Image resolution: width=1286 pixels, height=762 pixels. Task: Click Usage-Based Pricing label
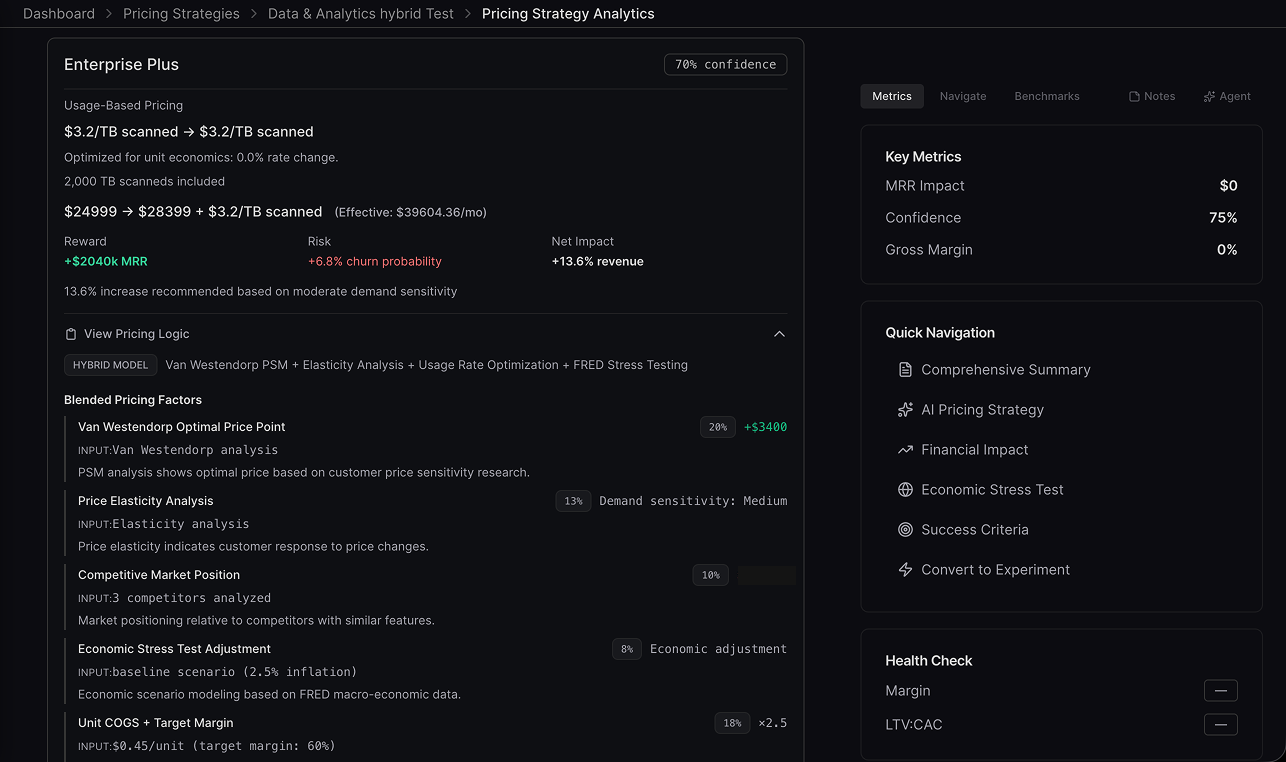tap(124, 106)
